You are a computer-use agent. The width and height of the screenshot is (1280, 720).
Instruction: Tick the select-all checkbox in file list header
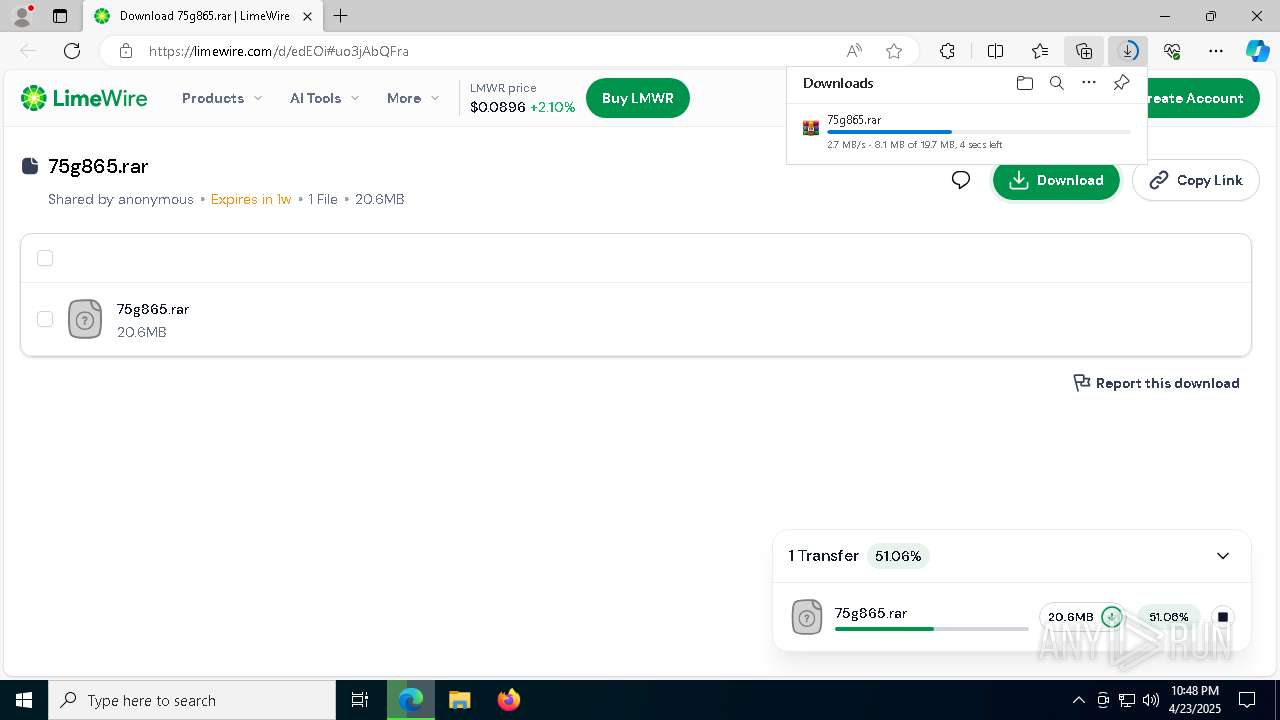point(45,258)
